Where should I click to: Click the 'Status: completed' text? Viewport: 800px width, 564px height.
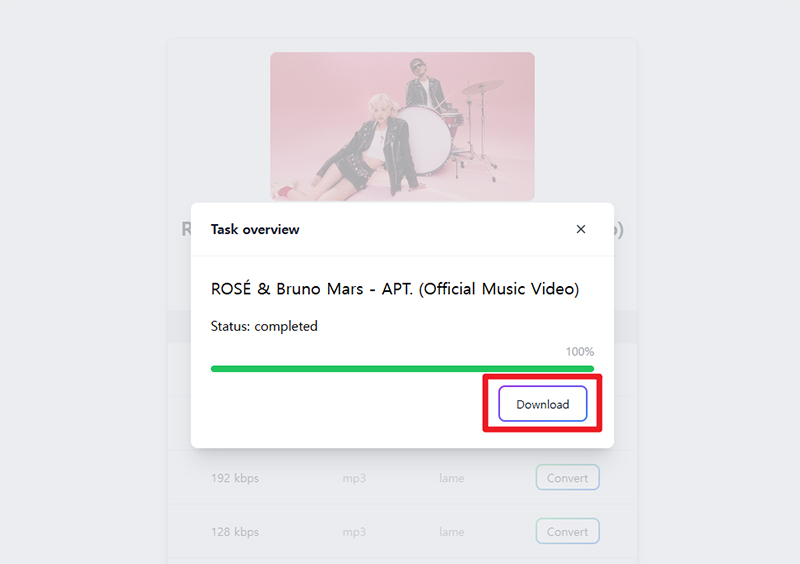click(x=264, y=327)
